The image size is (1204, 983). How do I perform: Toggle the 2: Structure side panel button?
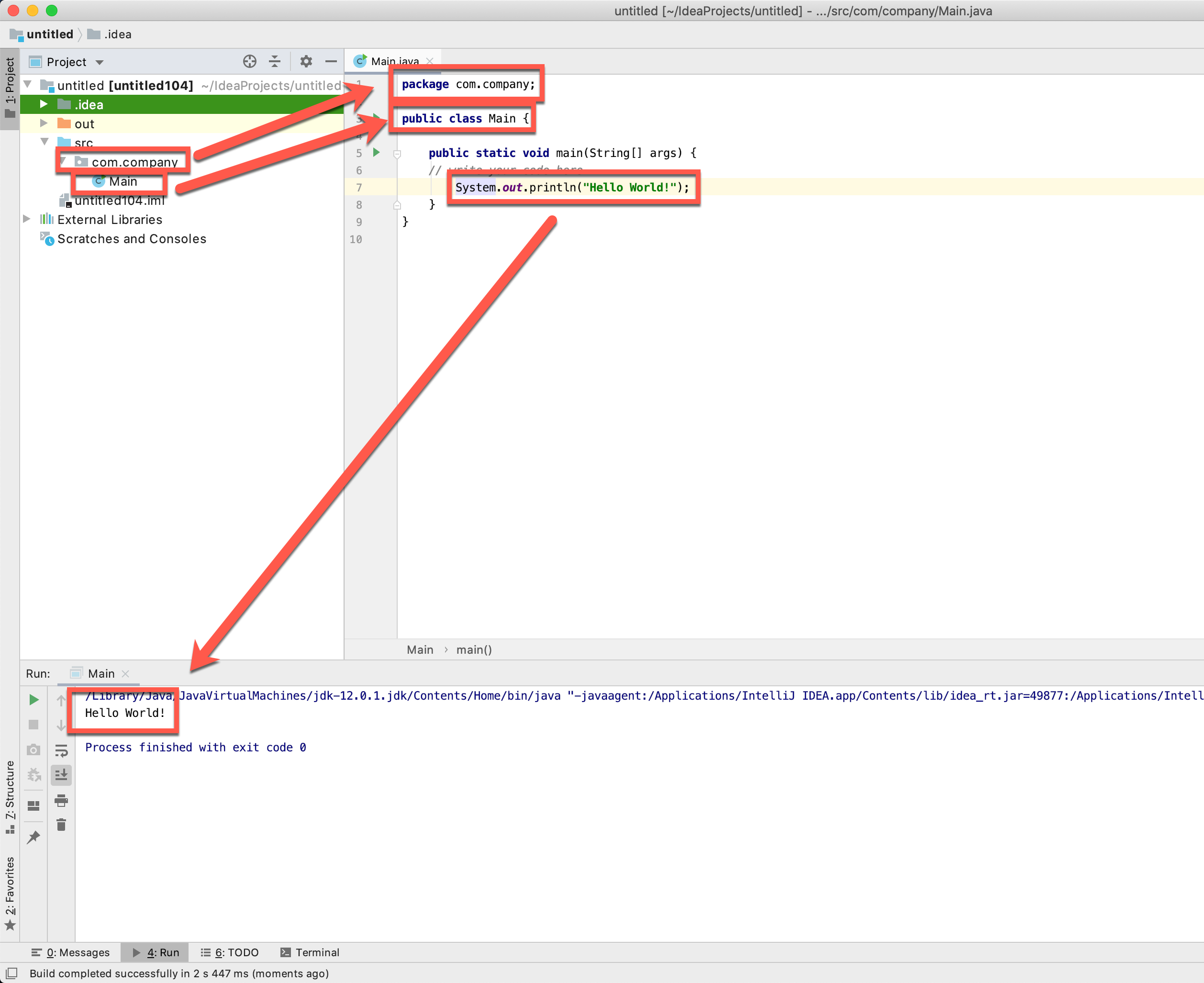coord(10,795)
